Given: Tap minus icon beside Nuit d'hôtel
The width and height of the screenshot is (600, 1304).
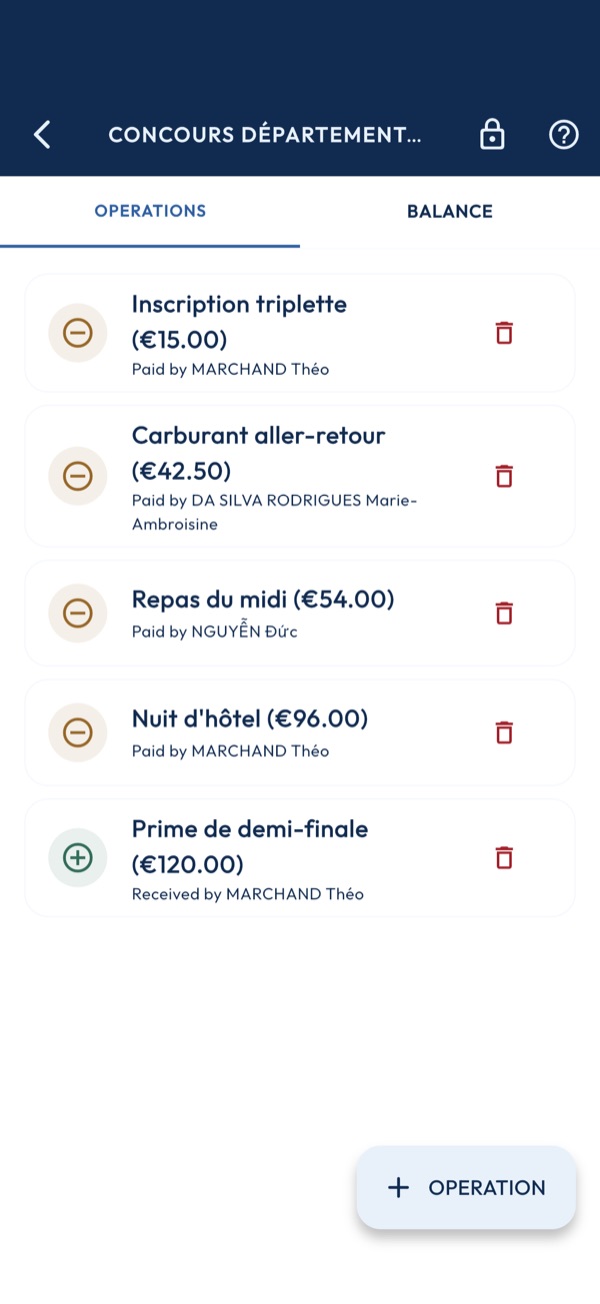Looking at the screenshot, I should (x=78, y=732).
